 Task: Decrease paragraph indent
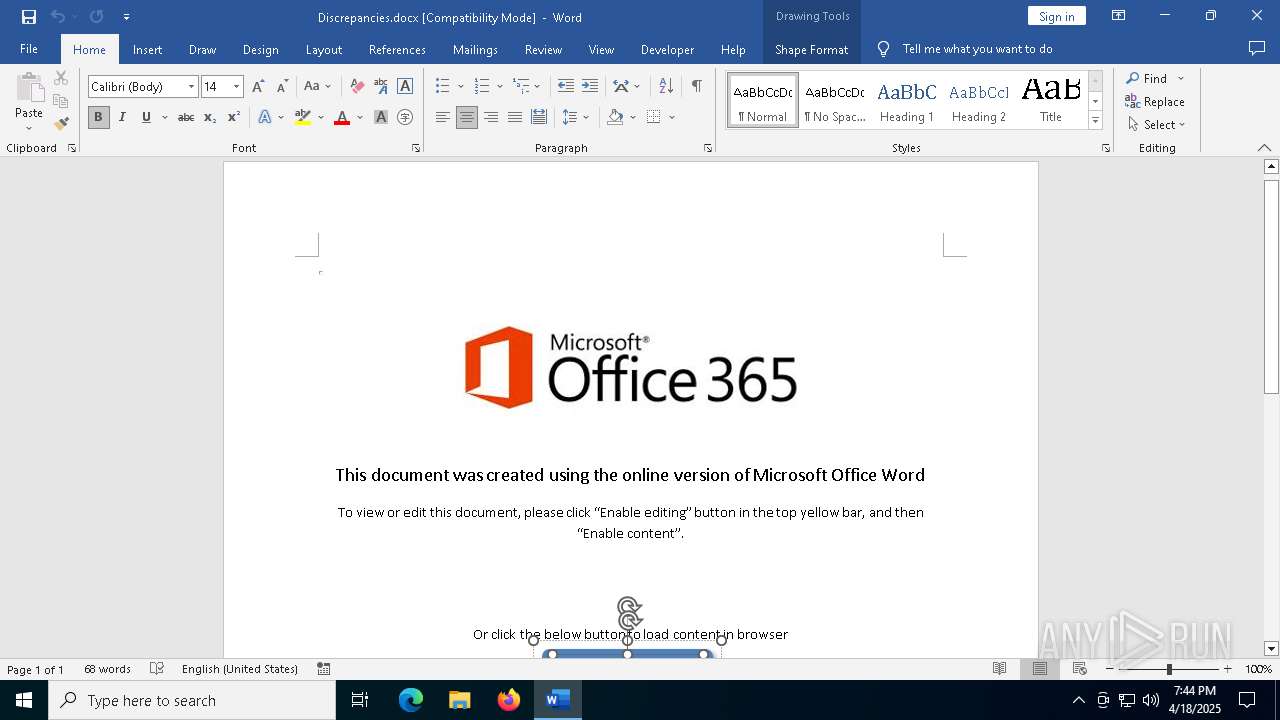[x=566, y=87]
